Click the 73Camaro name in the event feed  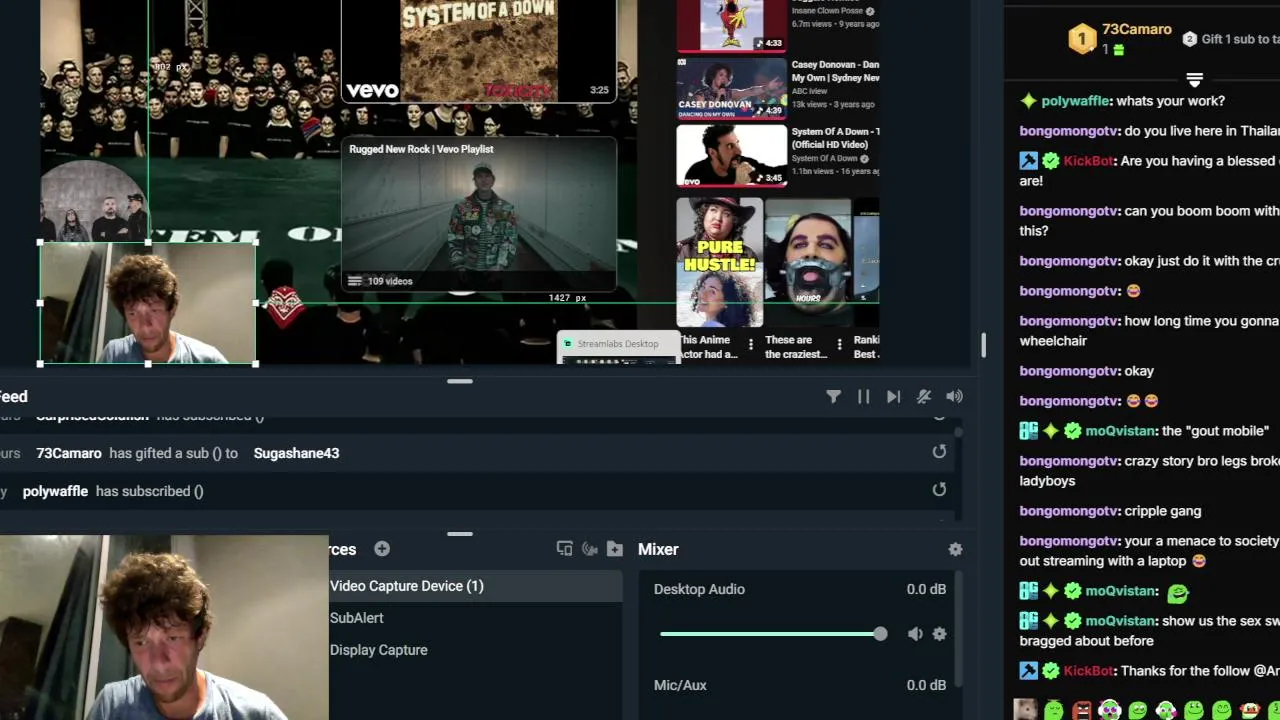[69, 453]
